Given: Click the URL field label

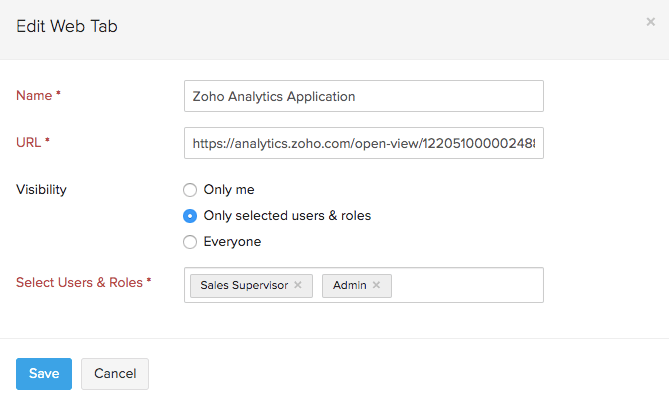Looking at the screenshot, I should click(30, 142).
